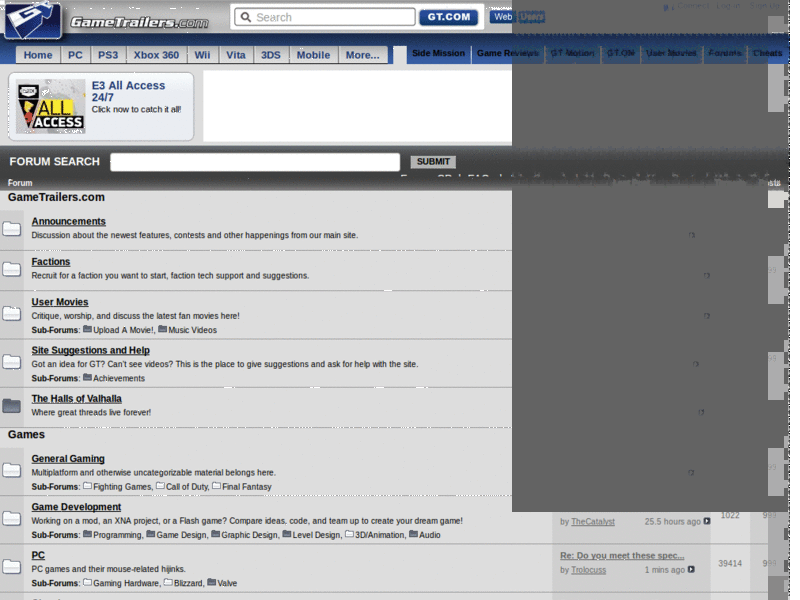This screenshot has width=800, height=600.
Task: Click the forum search SUBMIT button
Action: tap(433, 162)
